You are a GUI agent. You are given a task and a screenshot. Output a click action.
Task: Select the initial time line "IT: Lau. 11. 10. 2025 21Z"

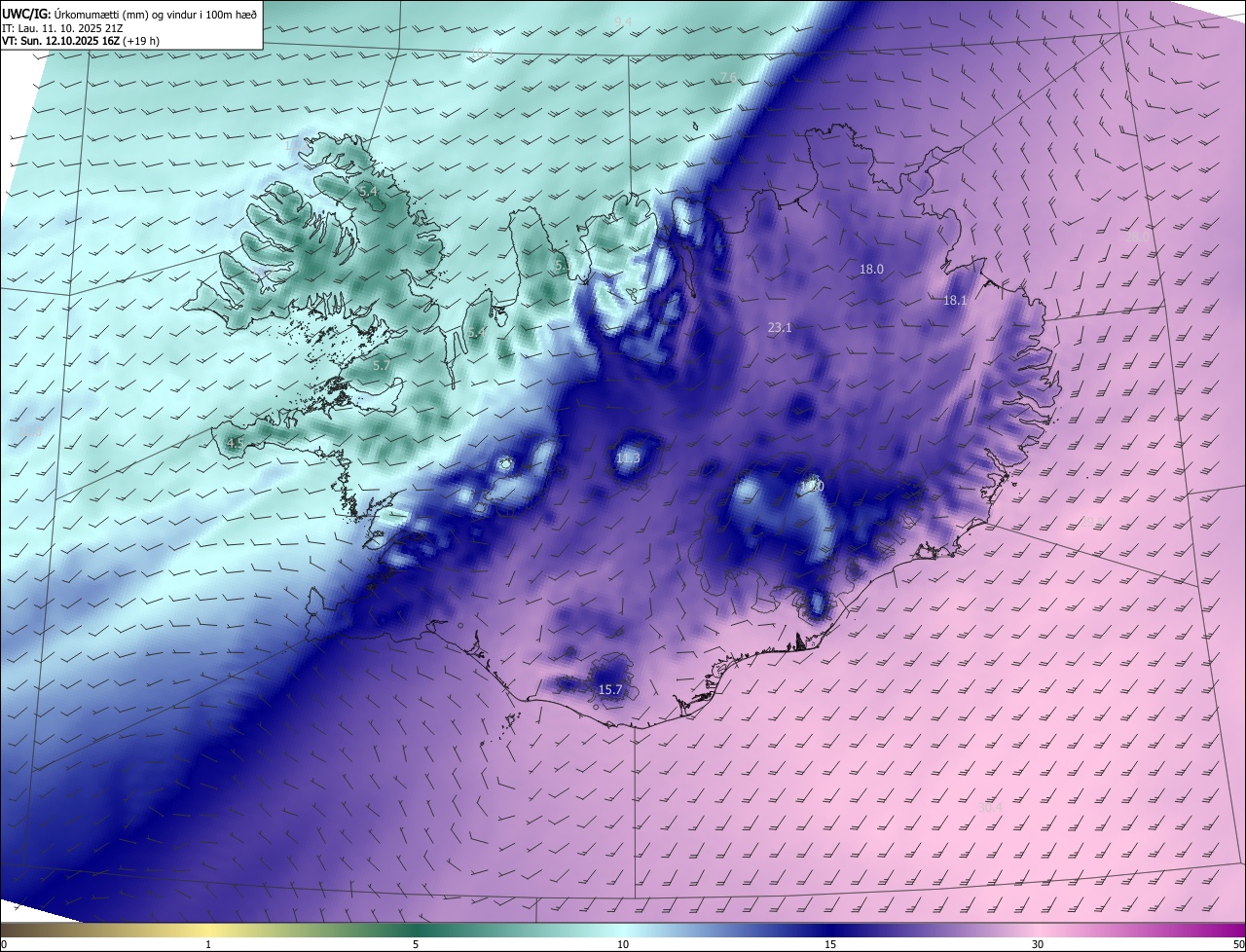[61, 27]
